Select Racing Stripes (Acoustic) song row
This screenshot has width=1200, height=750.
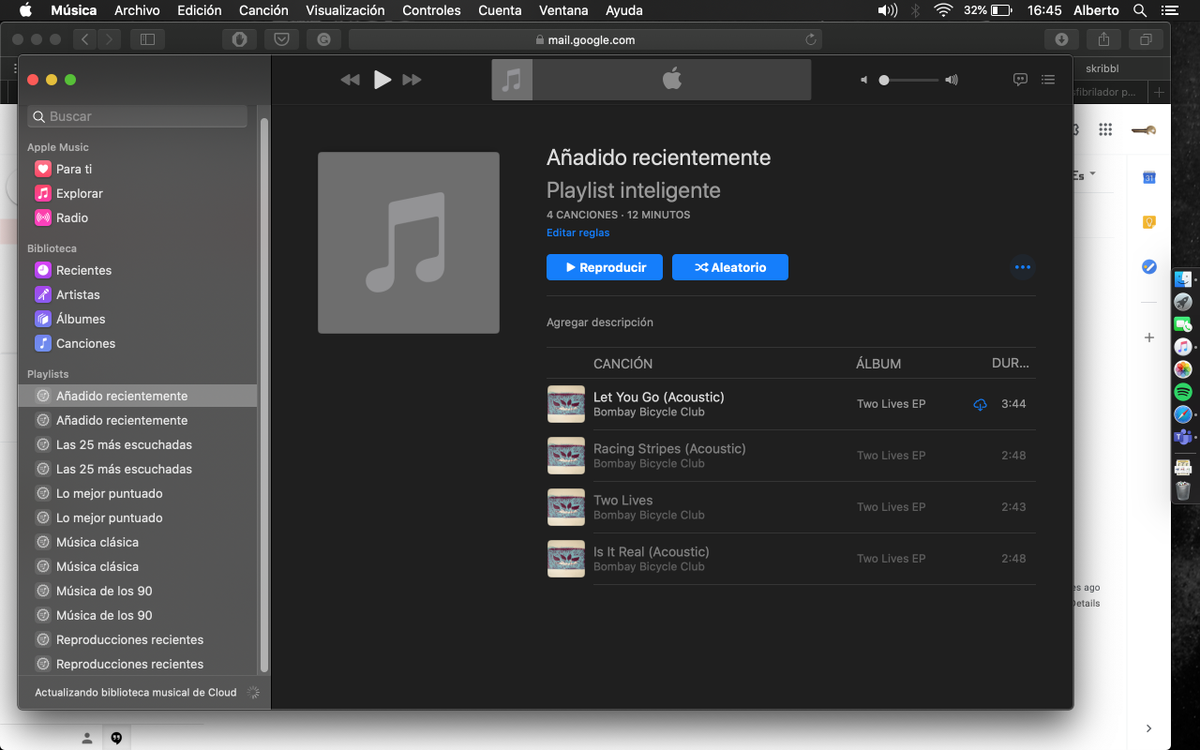click(x=791, y=456)
